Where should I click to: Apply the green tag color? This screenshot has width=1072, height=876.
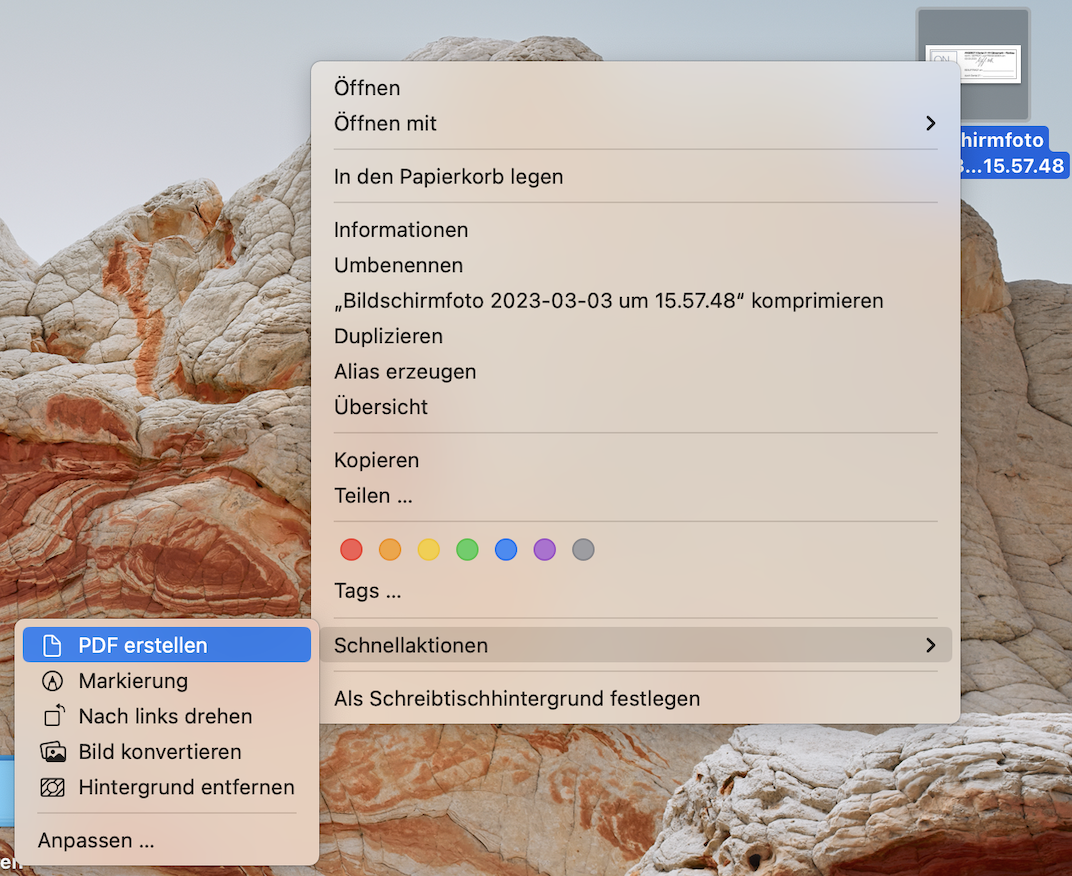(x=467, y=549)
